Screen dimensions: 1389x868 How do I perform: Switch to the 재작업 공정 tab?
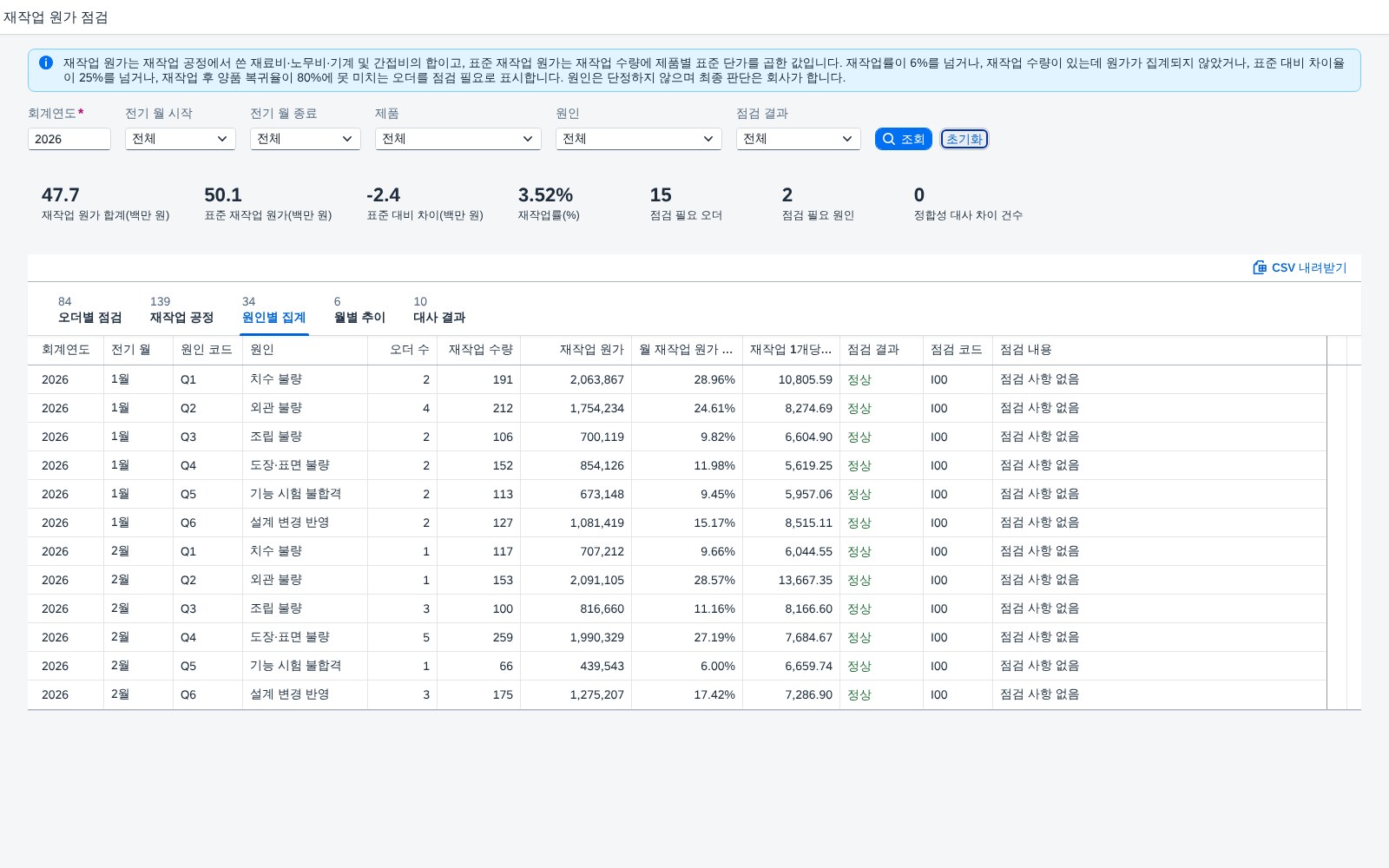tap(181, 310)
